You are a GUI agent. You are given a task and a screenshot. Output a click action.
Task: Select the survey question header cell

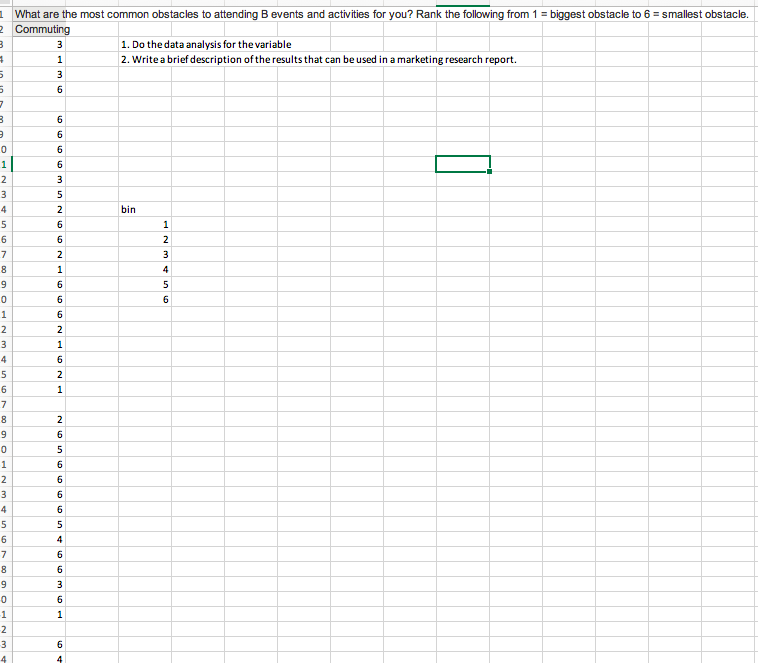(x=381, y=14)
